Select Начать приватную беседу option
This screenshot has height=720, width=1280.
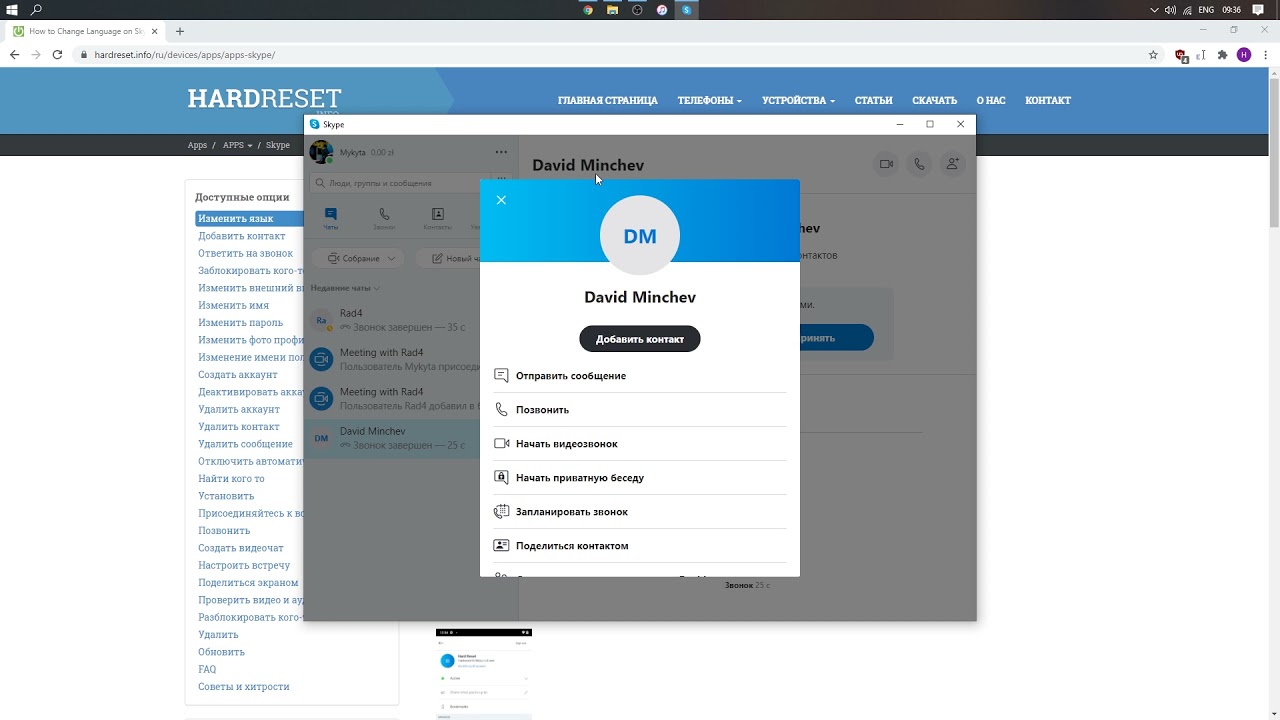[640, 478]
